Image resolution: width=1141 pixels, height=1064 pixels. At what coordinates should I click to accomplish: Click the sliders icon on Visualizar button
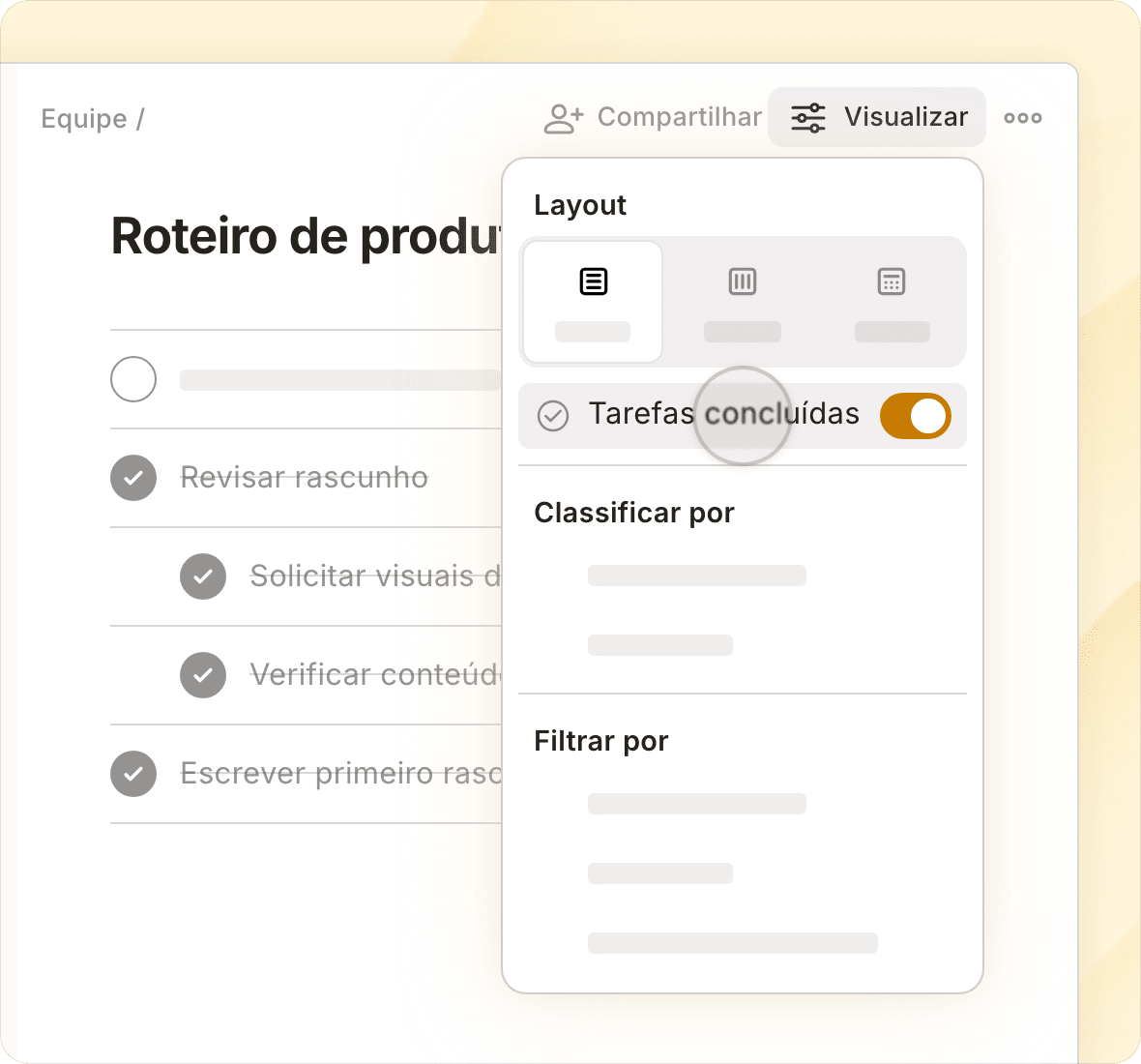807,118
